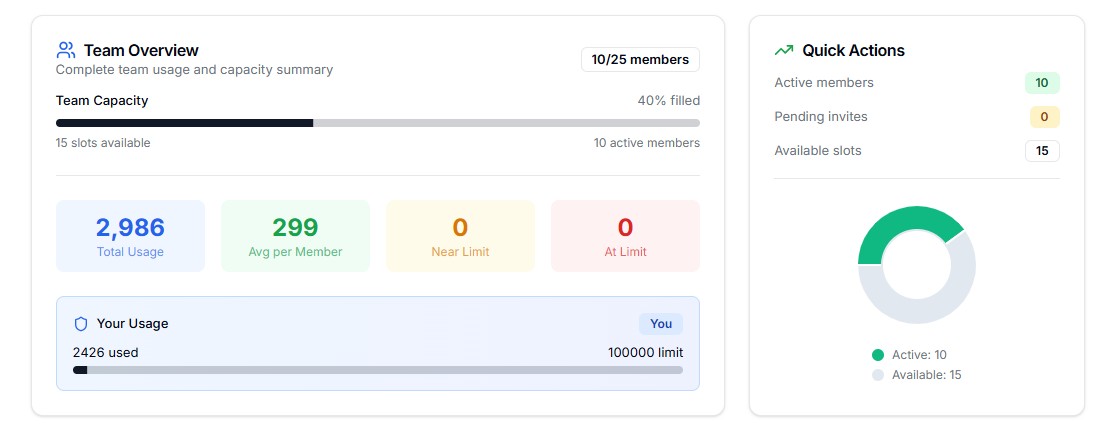The width and height of the screenshot is (1112, 440).
Task: Click the blue You badge
Action: pyautogui.click(x=661, y=324)
